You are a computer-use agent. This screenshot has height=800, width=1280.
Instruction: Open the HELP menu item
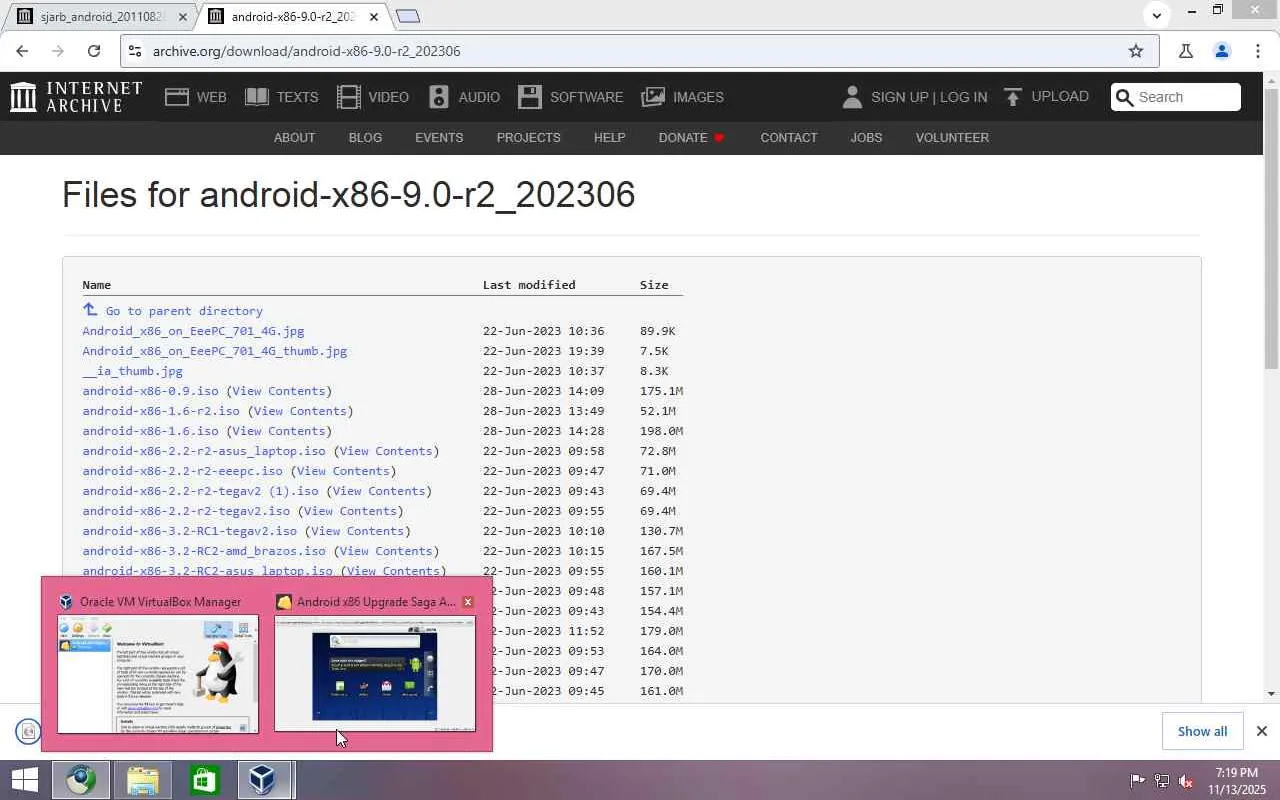[609, 137]
